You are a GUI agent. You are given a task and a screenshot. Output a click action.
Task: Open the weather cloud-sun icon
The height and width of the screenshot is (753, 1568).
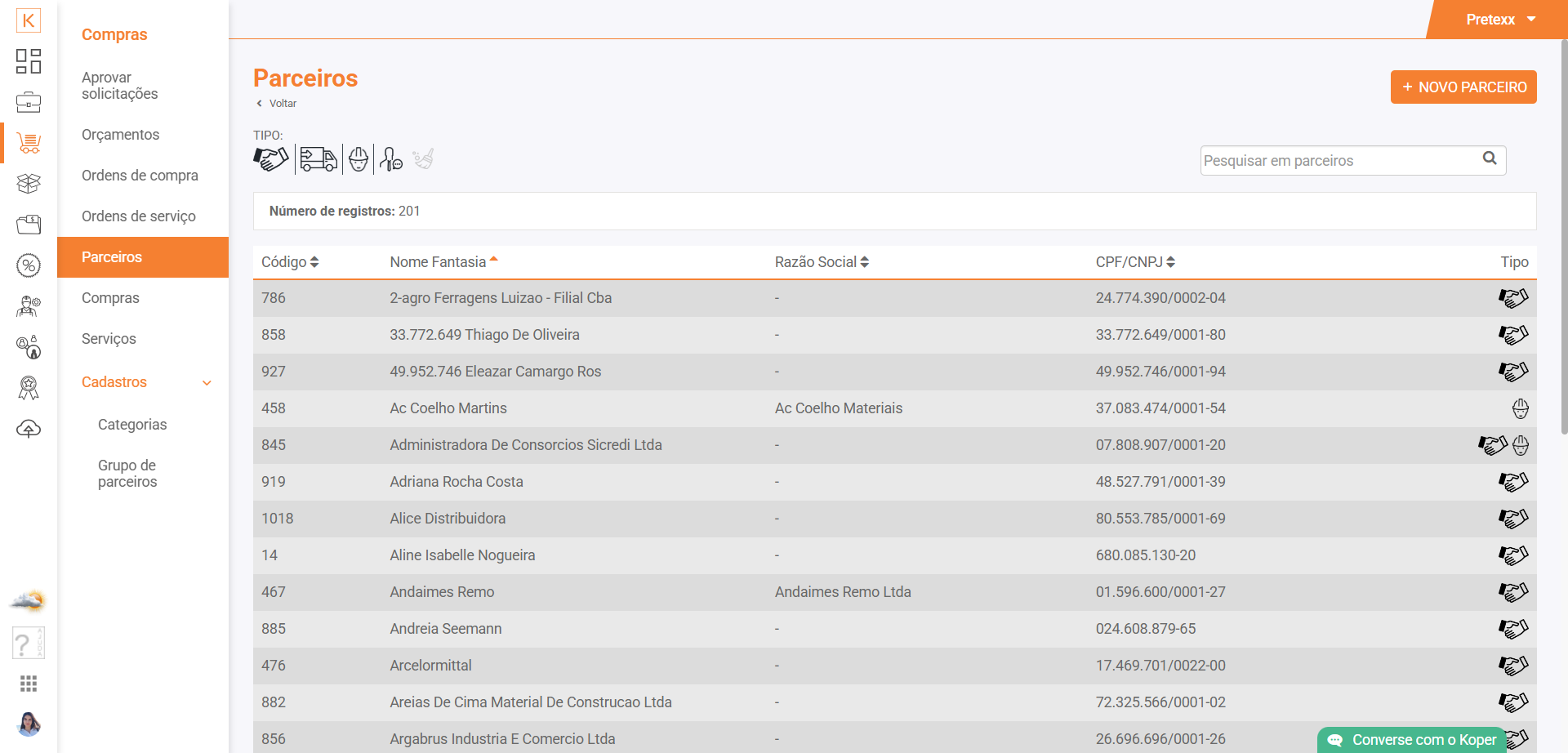(28, 602)
